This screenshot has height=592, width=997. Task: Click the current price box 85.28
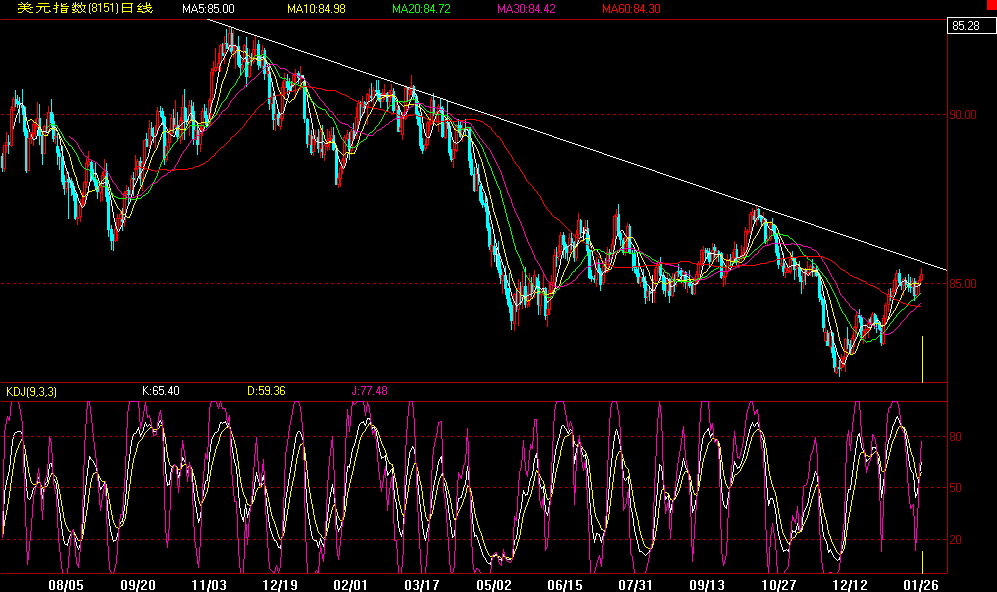[x=971, y=26]
